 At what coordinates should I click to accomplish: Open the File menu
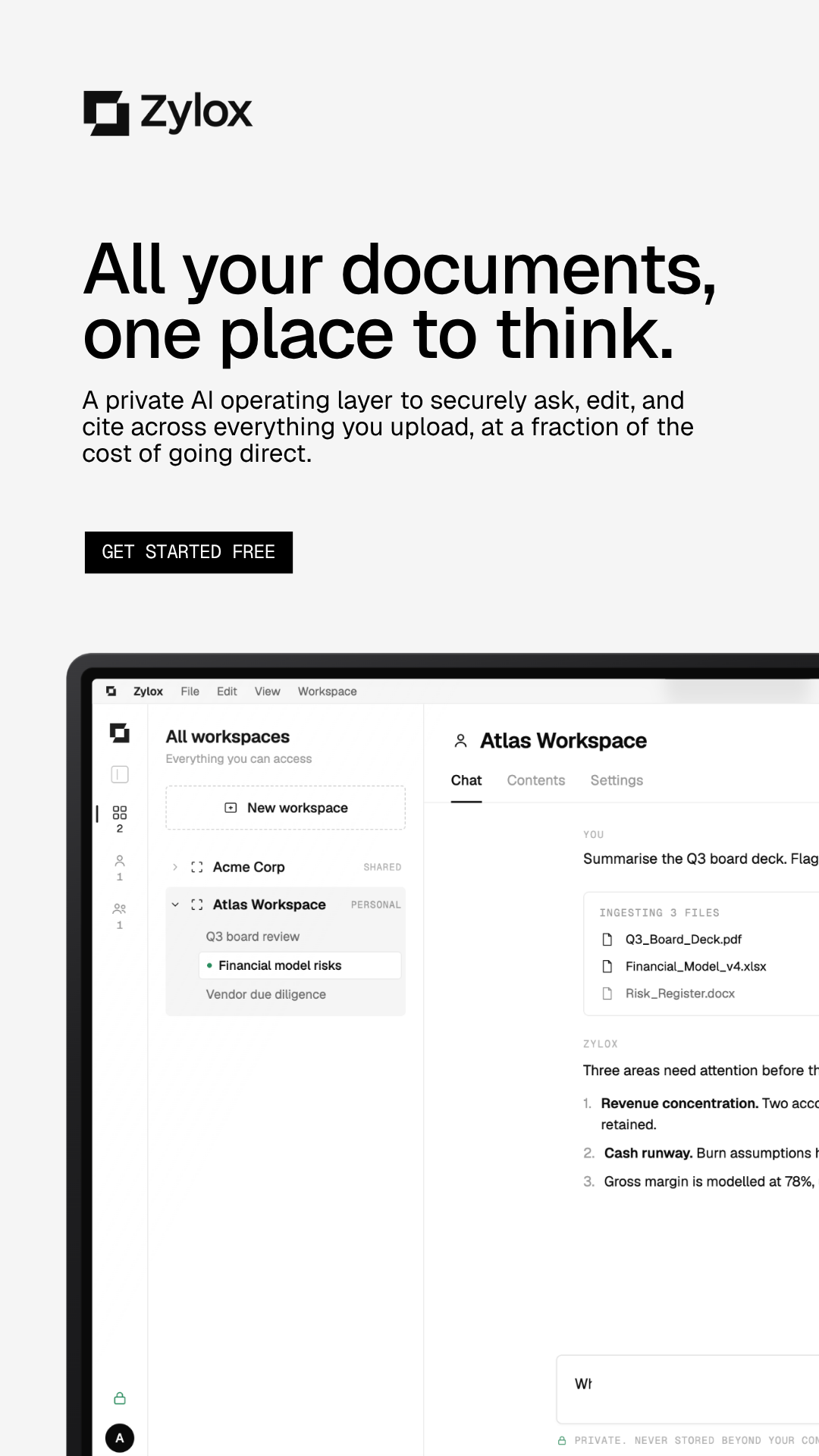[190, 692]
